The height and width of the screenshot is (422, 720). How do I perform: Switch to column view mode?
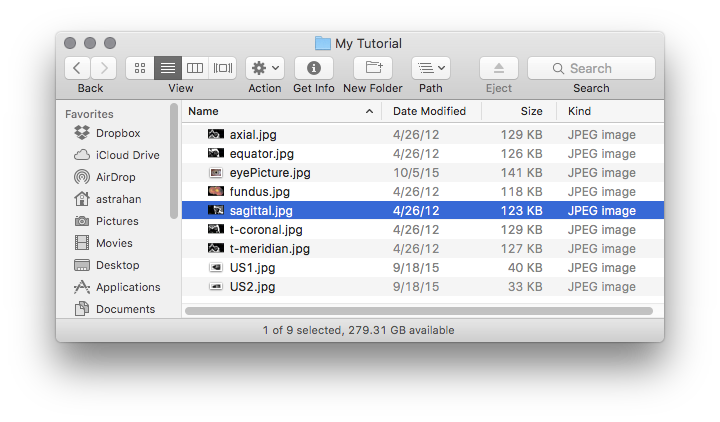click(x=195, y=68)
